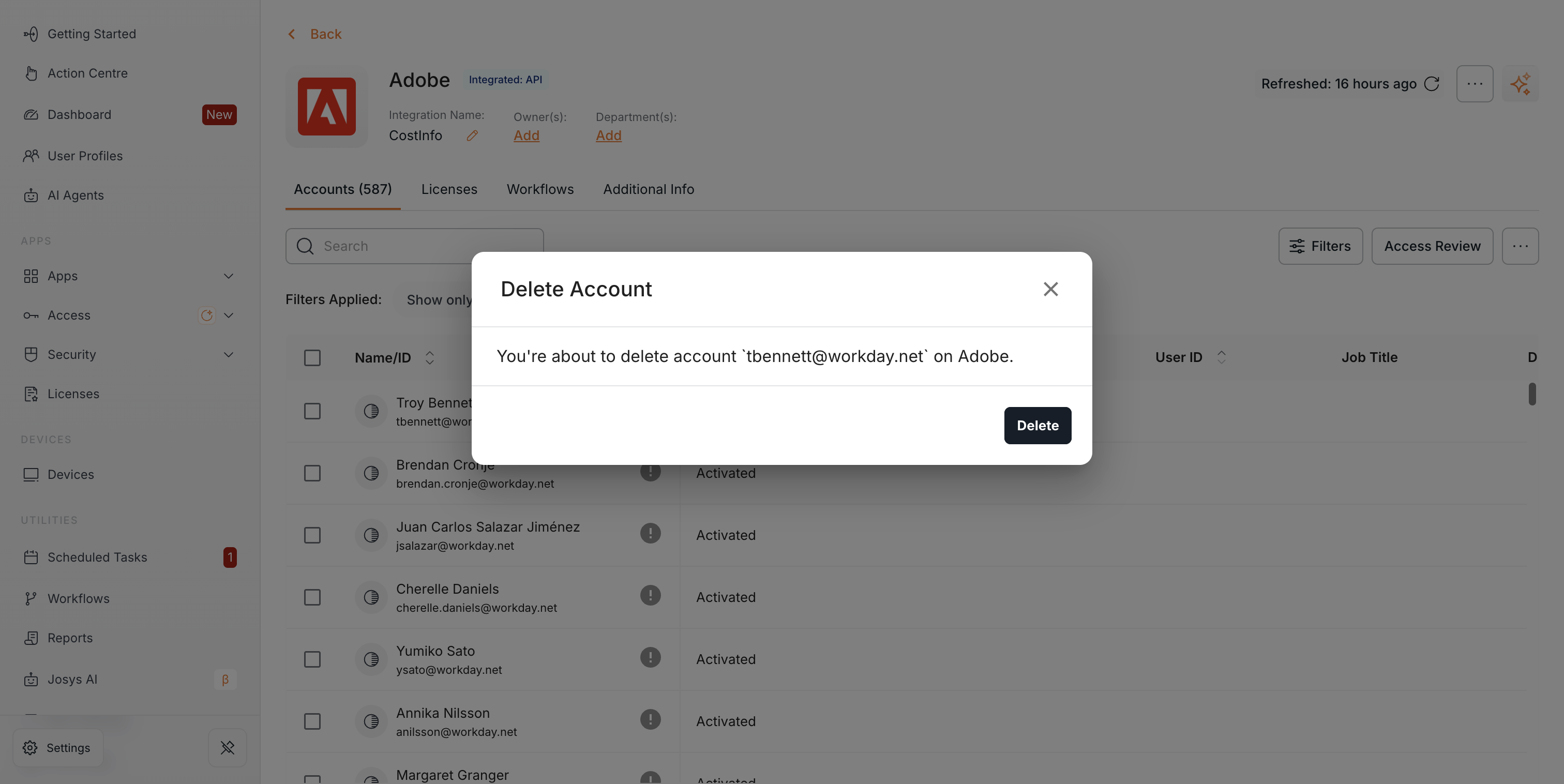Click the Reports icon

[x=31, y=638]
